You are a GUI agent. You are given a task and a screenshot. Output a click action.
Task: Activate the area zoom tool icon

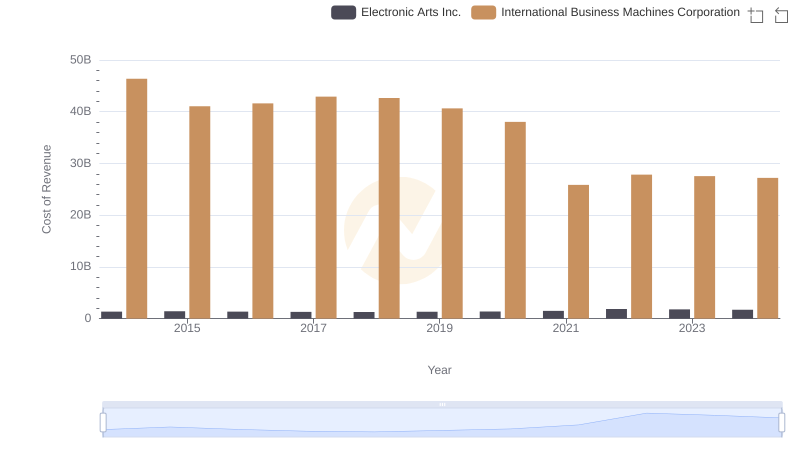pyautogui.click(x=756, y=15)
